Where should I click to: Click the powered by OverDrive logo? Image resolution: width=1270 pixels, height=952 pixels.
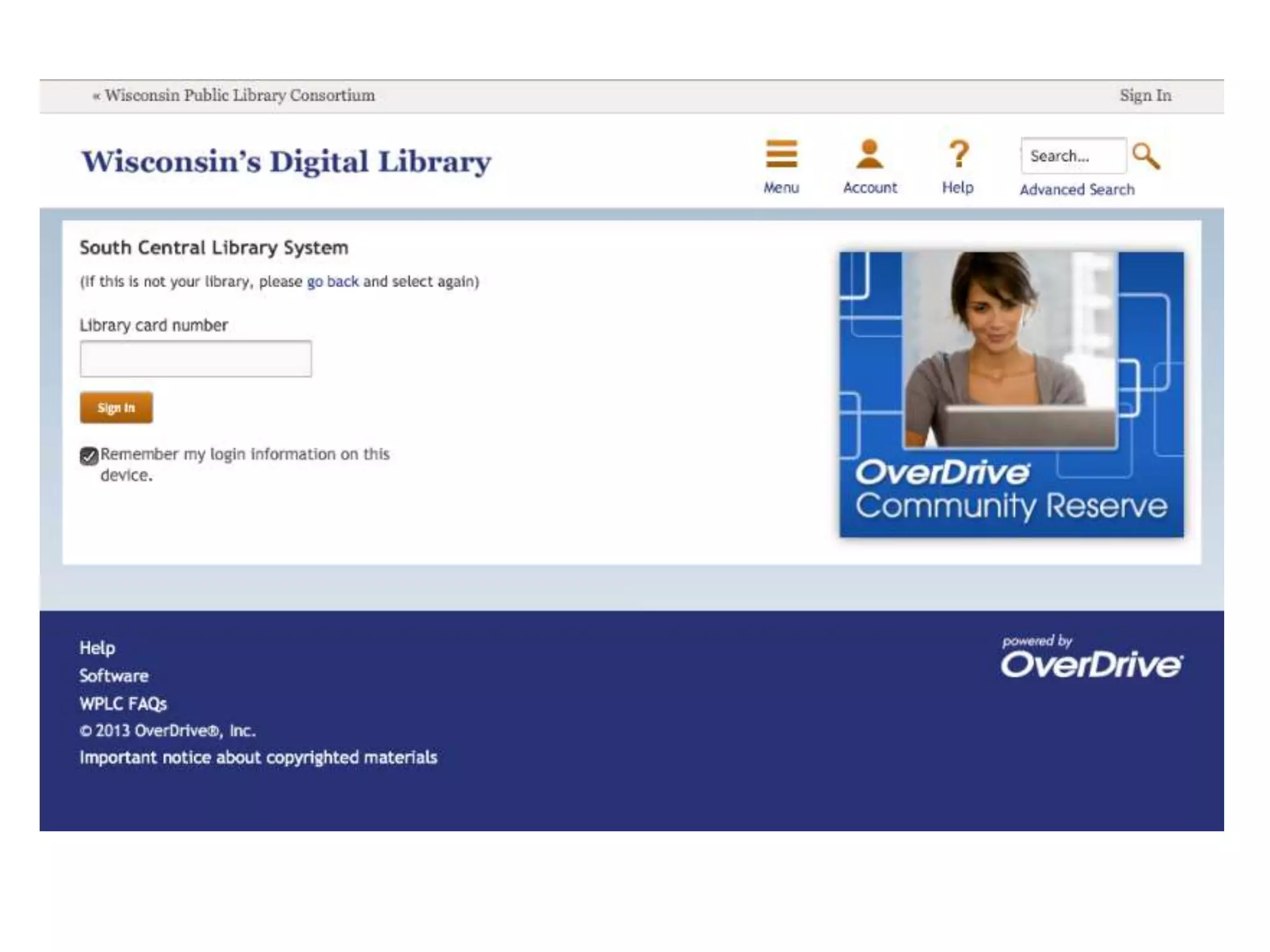[x=1091, y=658]
